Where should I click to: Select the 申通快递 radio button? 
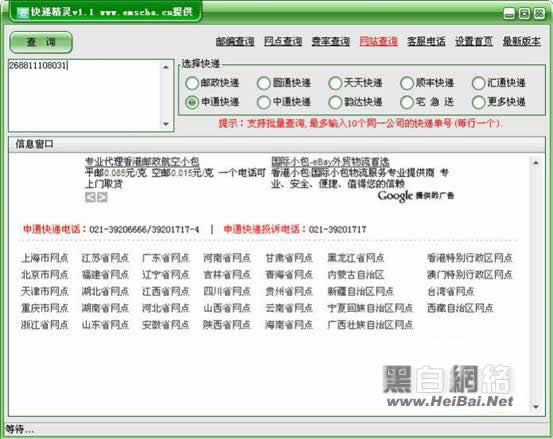(x=192, y=102)
